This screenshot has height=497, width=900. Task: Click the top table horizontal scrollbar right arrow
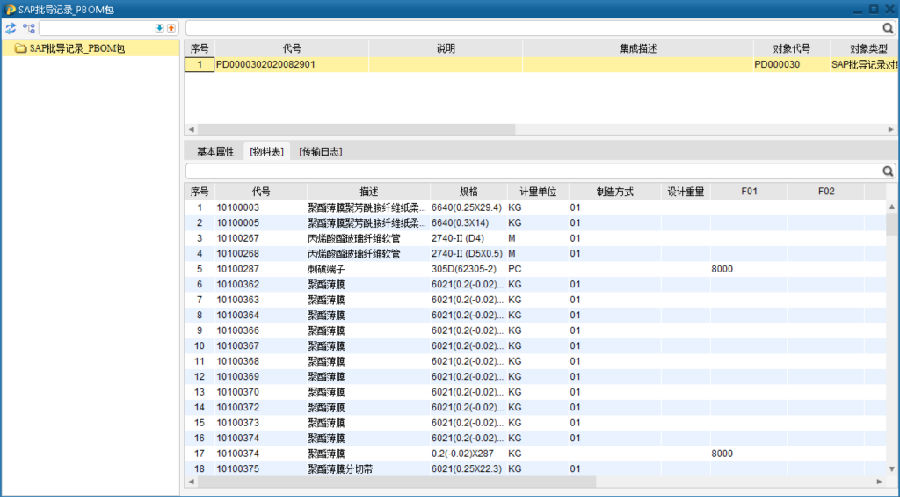coord(891,130)
